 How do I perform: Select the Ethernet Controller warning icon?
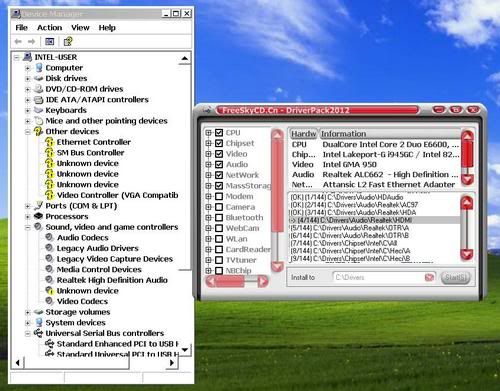(x=49, y=142)
